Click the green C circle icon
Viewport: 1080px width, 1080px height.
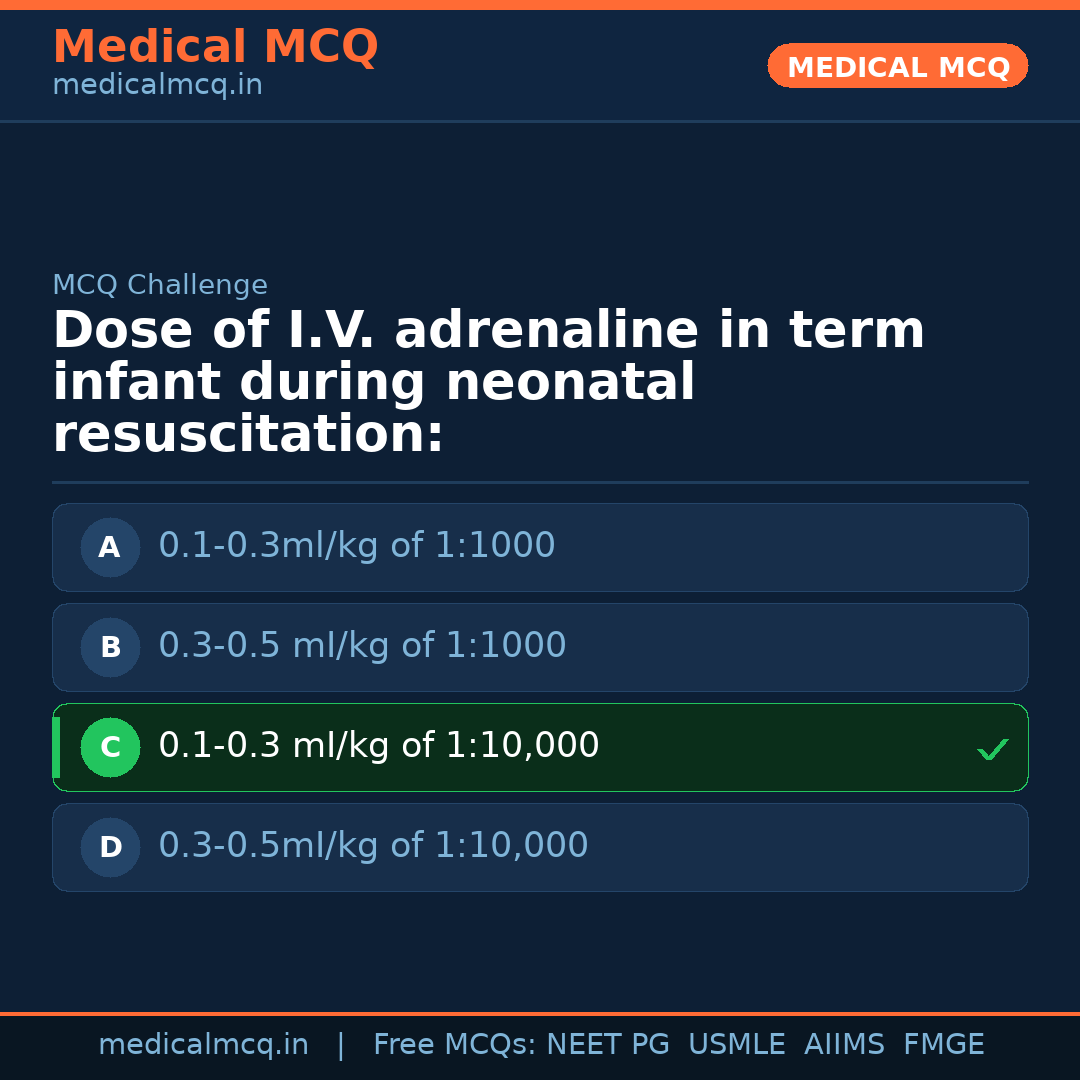pyautogui.click(x=110, y=747)
